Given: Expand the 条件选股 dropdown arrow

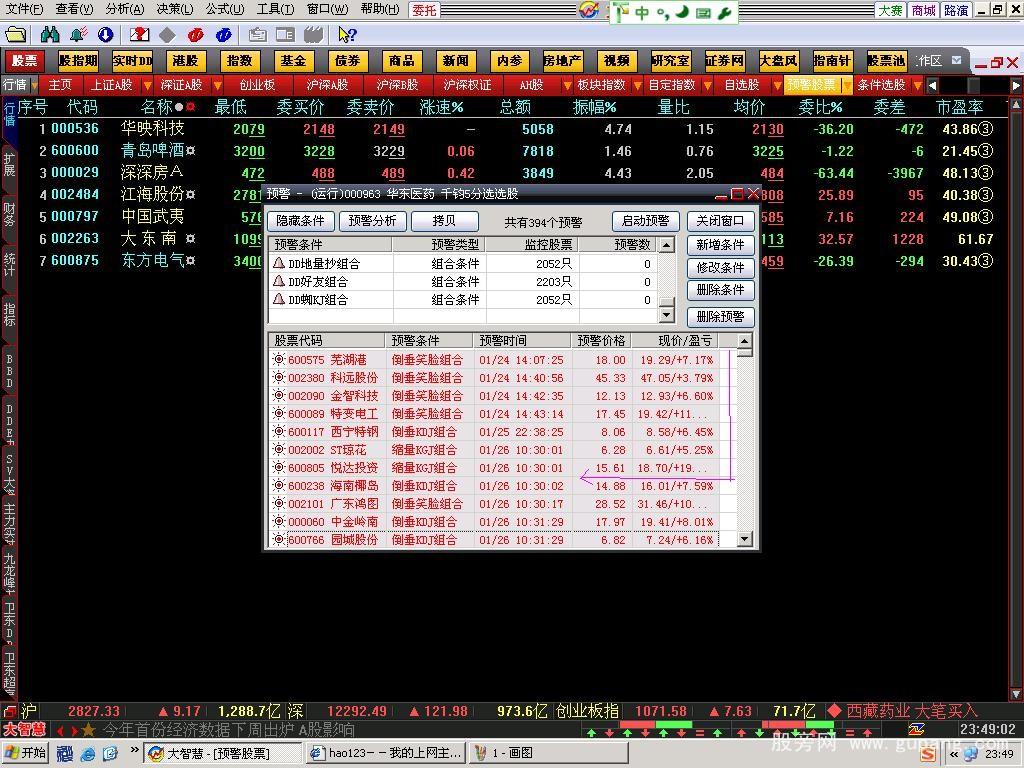Looking at the screenshot, I should click(918, 86).
